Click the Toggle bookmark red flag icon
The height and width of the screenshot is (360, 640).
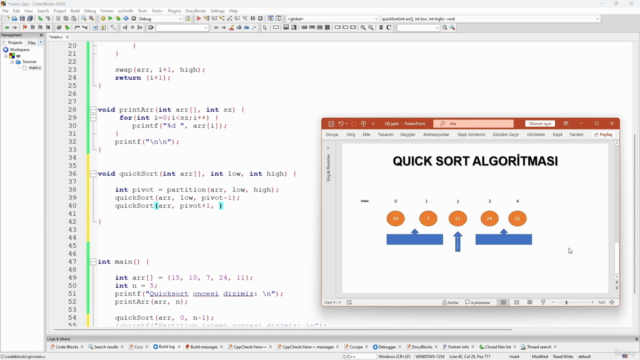[25, 27]
